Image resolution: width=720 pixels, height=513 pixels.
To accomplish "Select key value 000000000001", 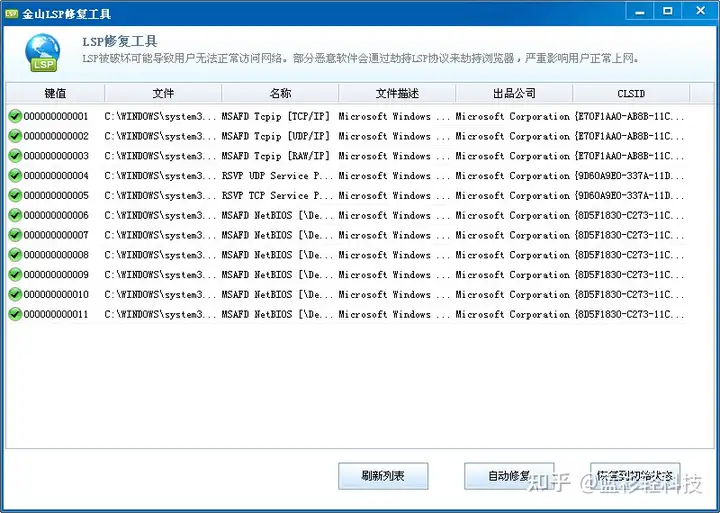I will pyautogui.click(x=56, y=116).
